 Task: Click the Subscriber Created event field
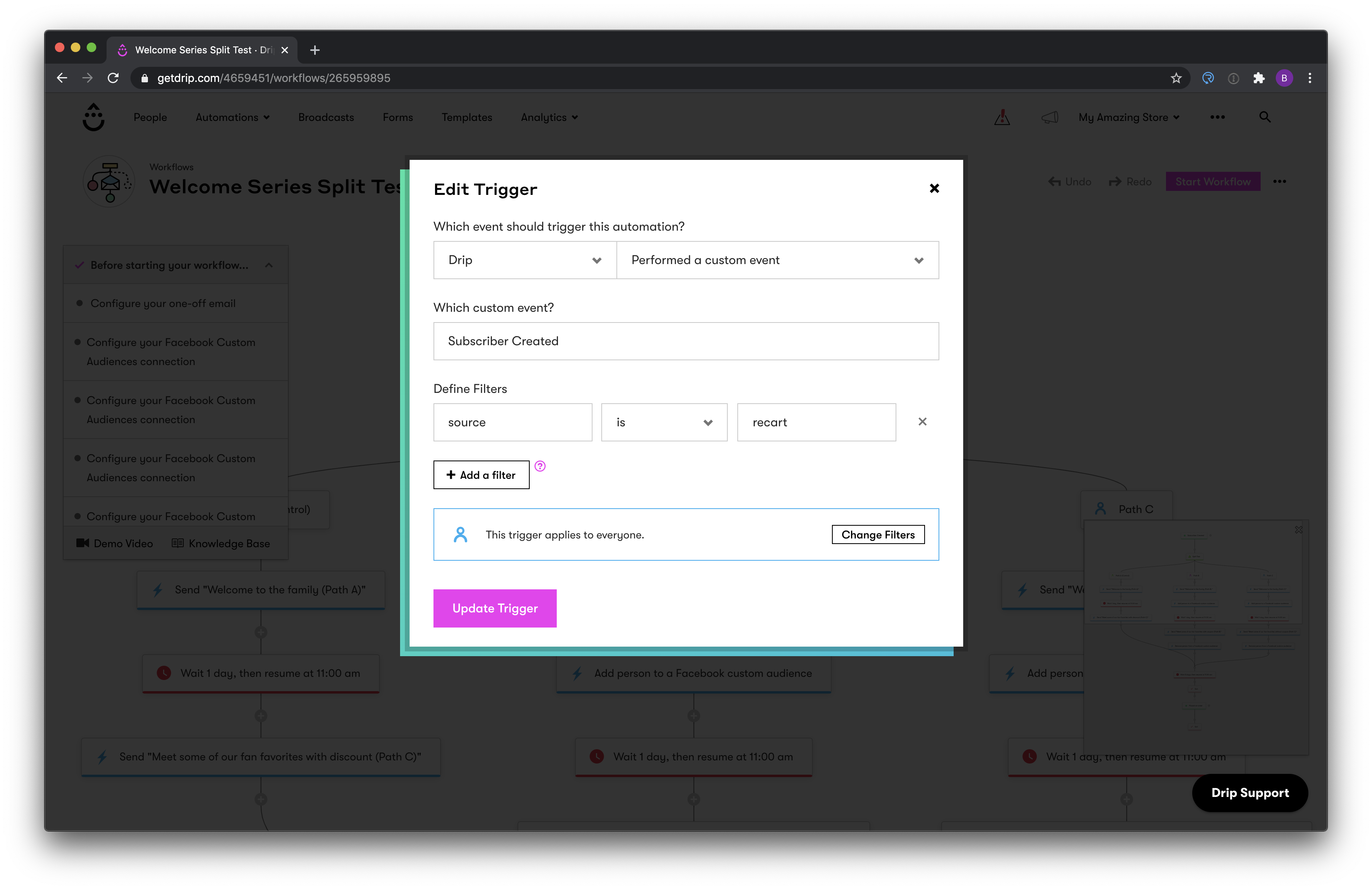(686, 341)
